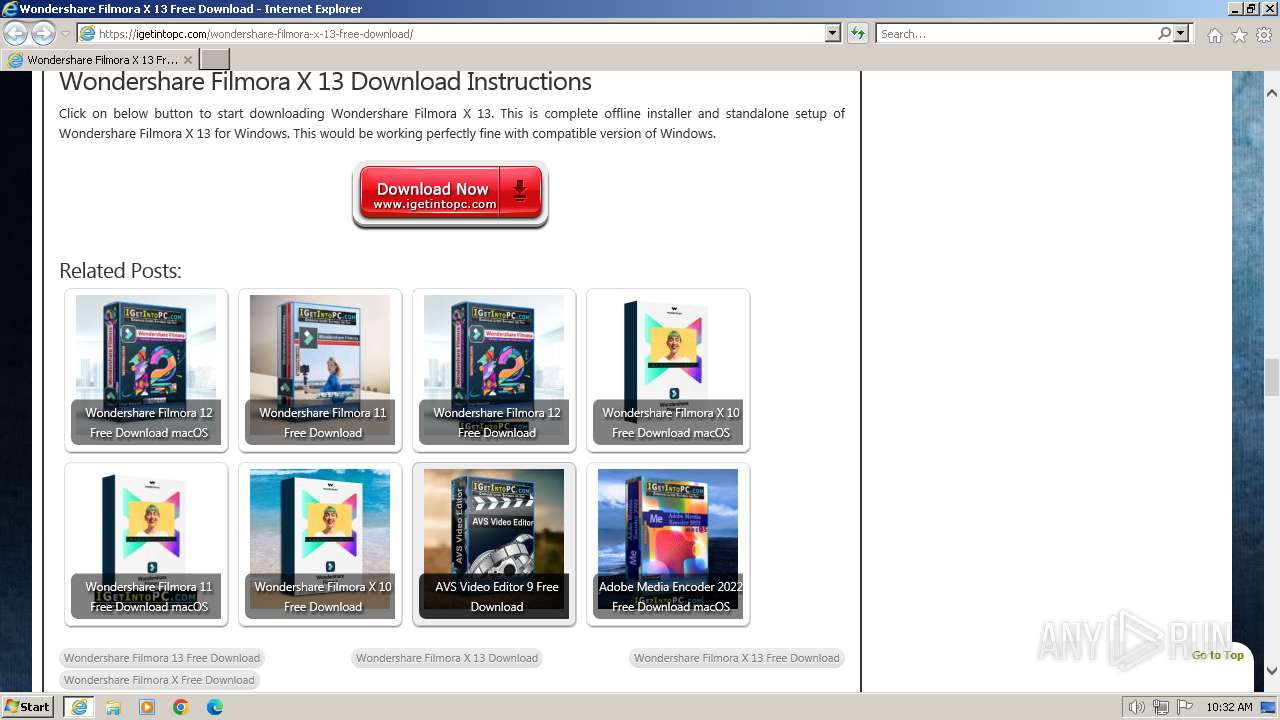Open Wondershare Filmora X 10 macOS thumbnail
Viewport: 1280px width, 720px height.
point(668,370)
